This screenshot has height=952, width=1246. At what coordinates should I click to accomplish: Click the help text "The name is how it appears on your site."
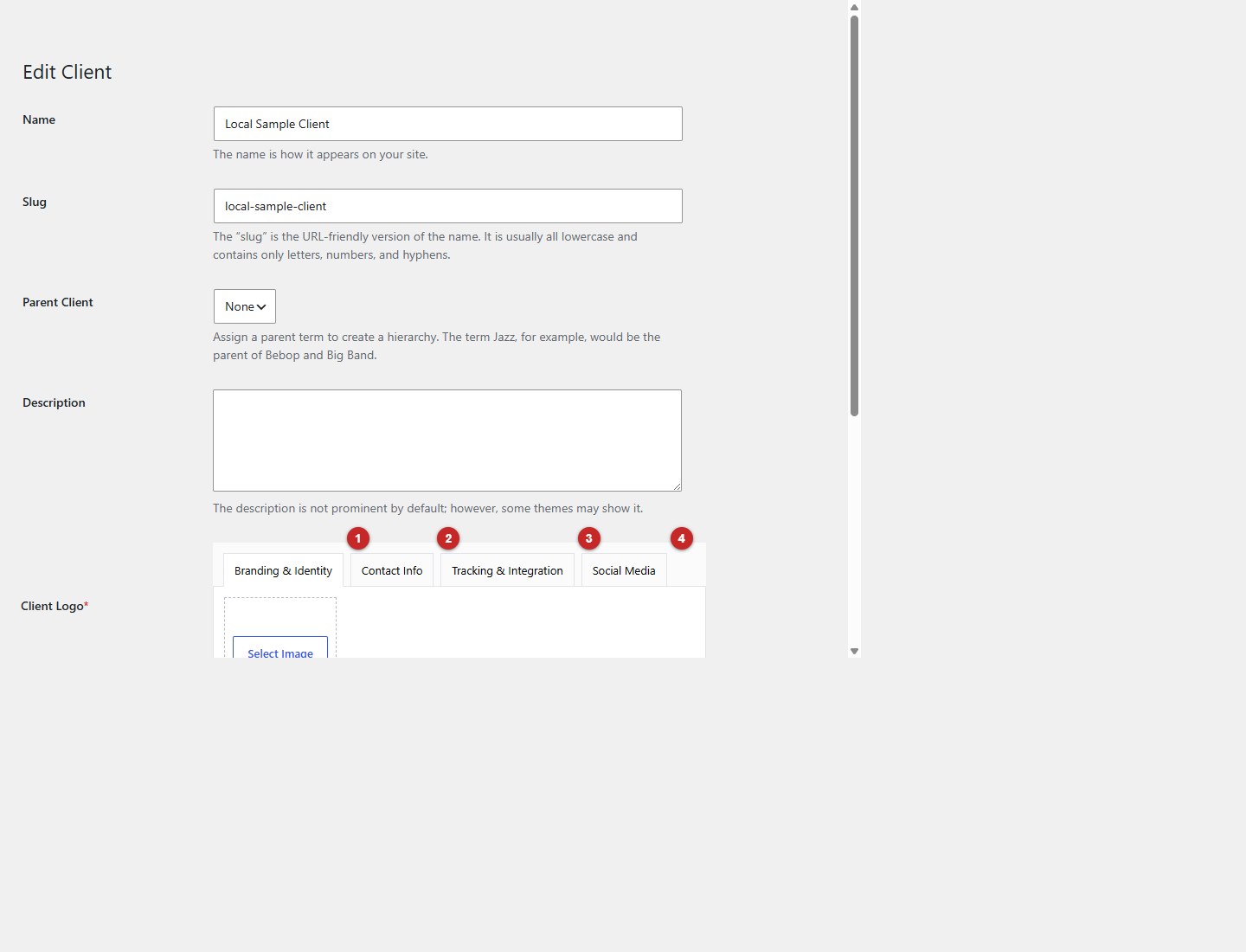[x=320, y=154]
